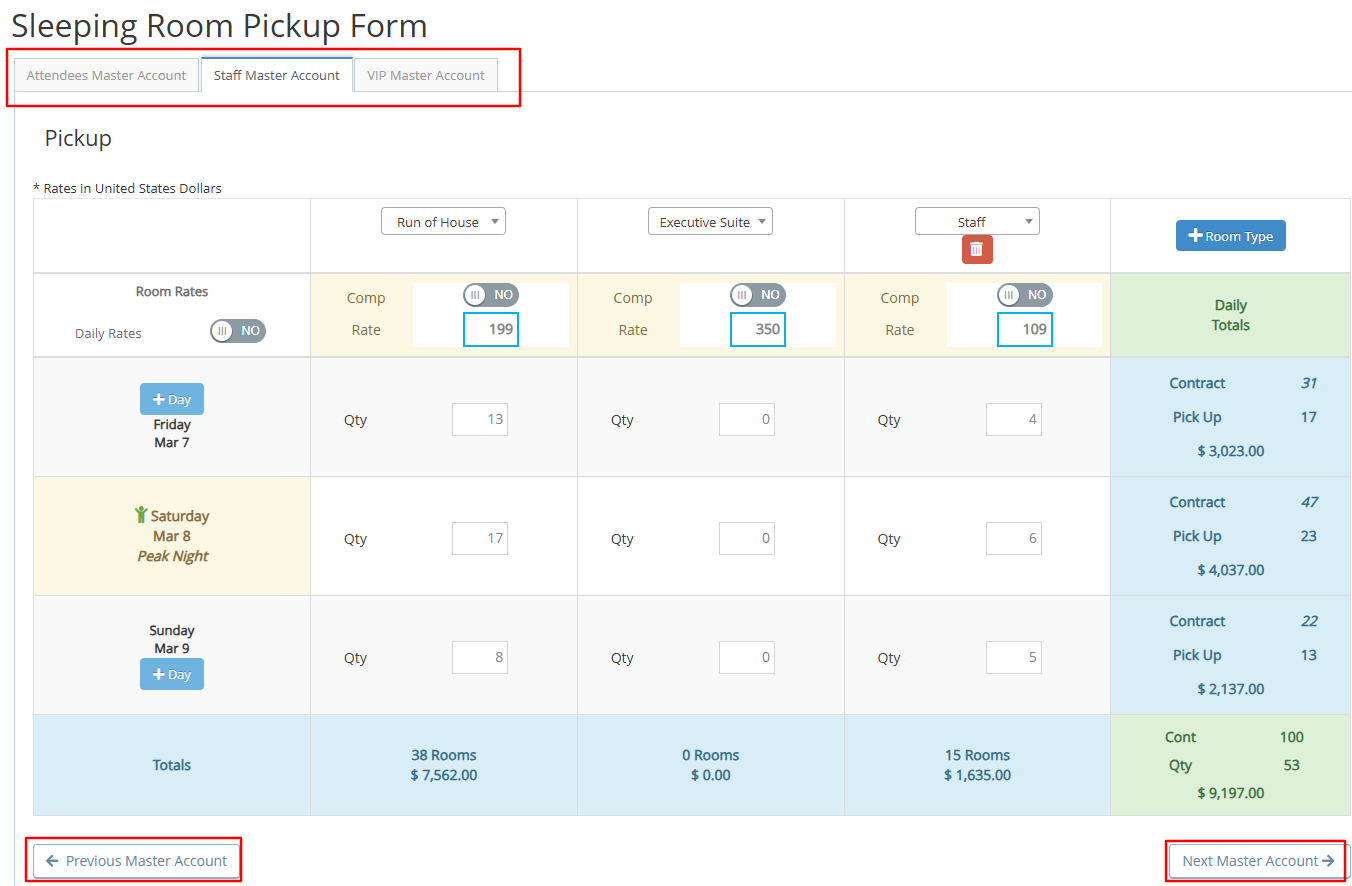Toggle Comp switch for Staff column
This screenshot has width=1352, height=886.
(x=1024, y=295)
